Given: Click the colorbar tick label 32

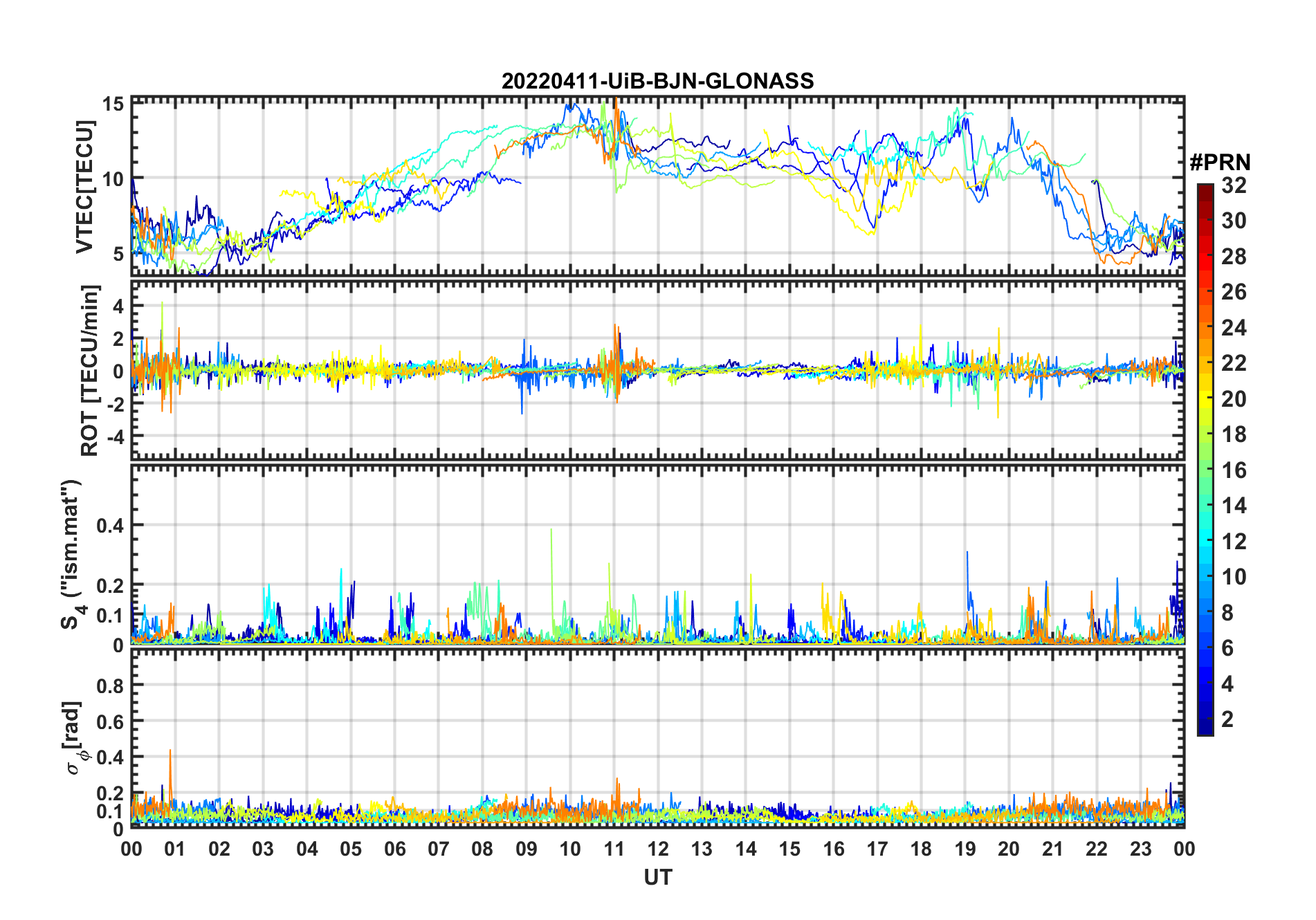Looking at the screenshot, I should pos(1234,185).
